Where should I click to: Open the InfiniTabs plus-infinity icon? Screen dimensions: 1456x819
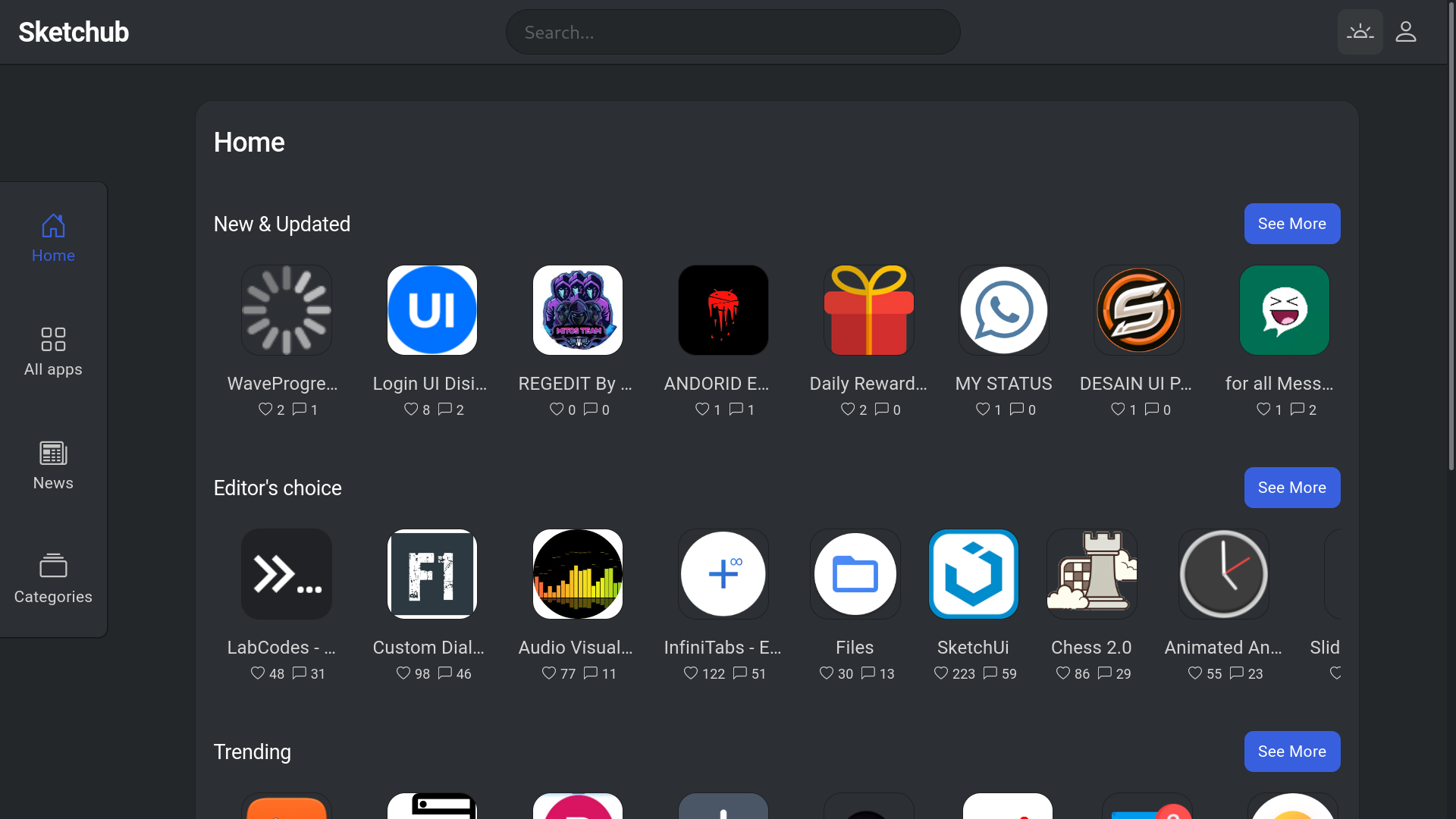(x=723, y=574)
